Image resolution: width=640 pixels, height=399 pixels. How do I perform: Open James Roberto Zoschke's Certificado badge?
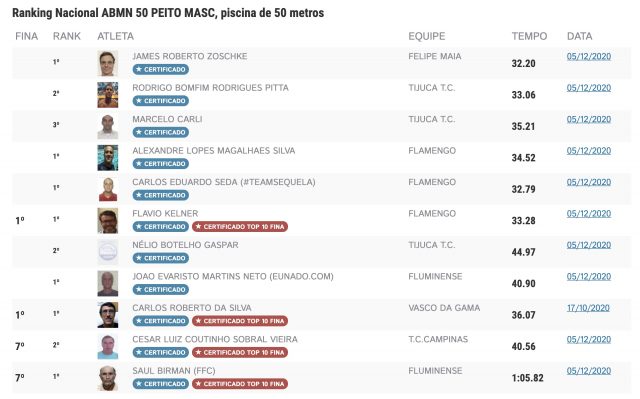coord(160,69)
